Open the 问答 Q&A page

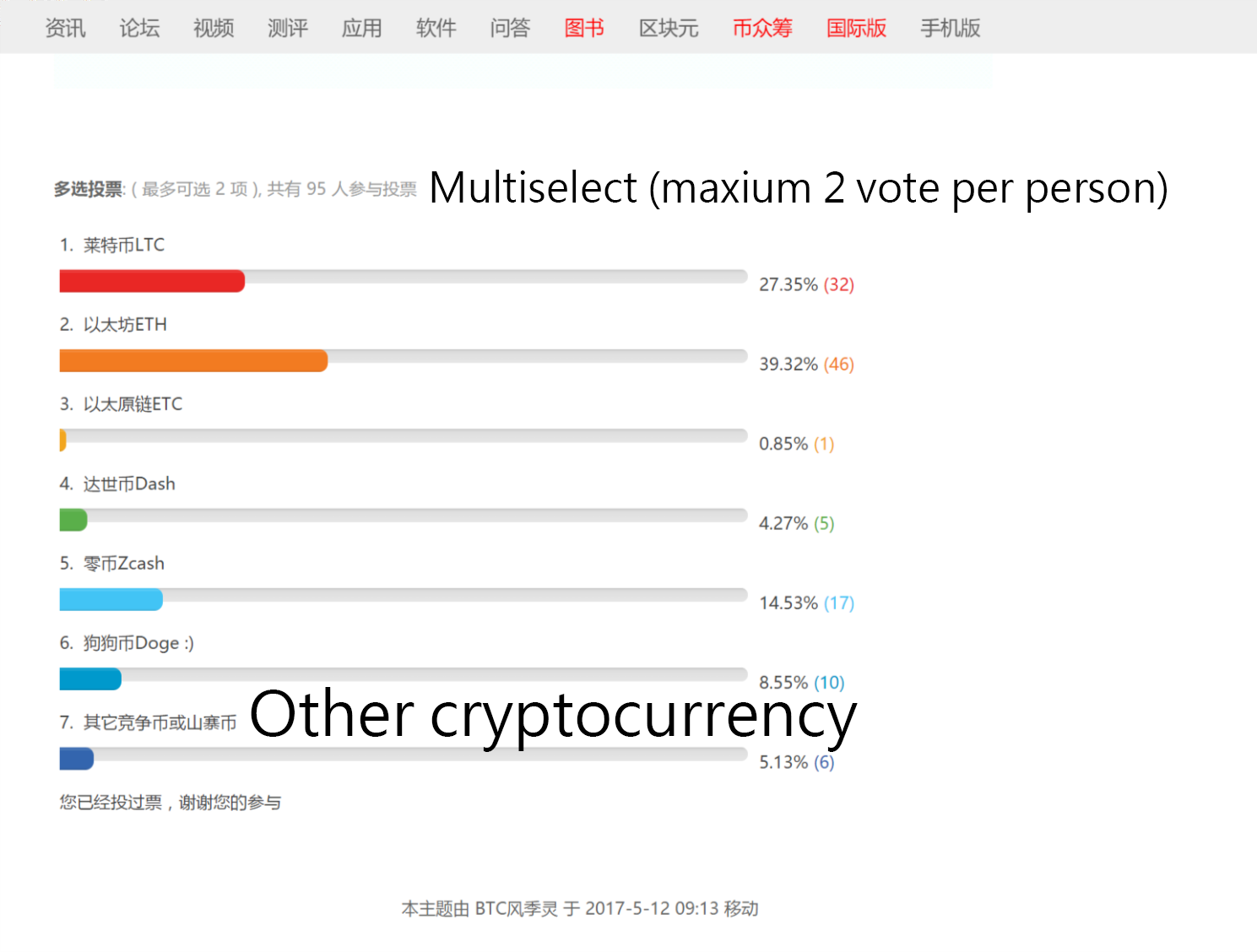511,28
